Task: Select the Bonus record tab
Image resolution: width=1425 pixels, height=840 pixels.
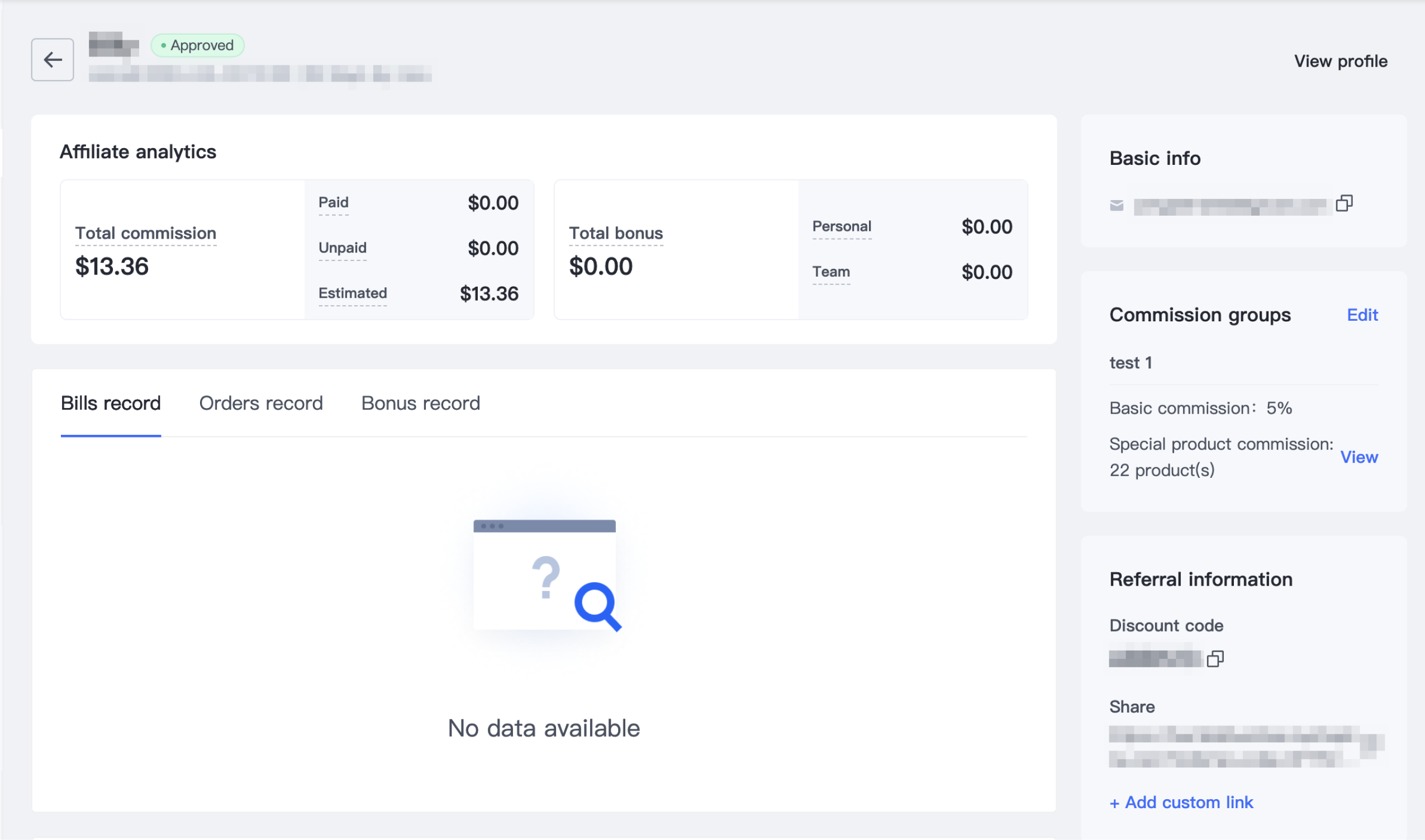Action: point(420,403)
